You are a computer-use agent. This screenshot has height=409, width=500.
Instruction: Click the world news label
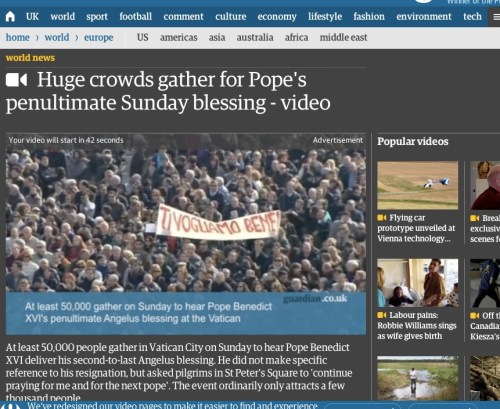click(30, 58)
